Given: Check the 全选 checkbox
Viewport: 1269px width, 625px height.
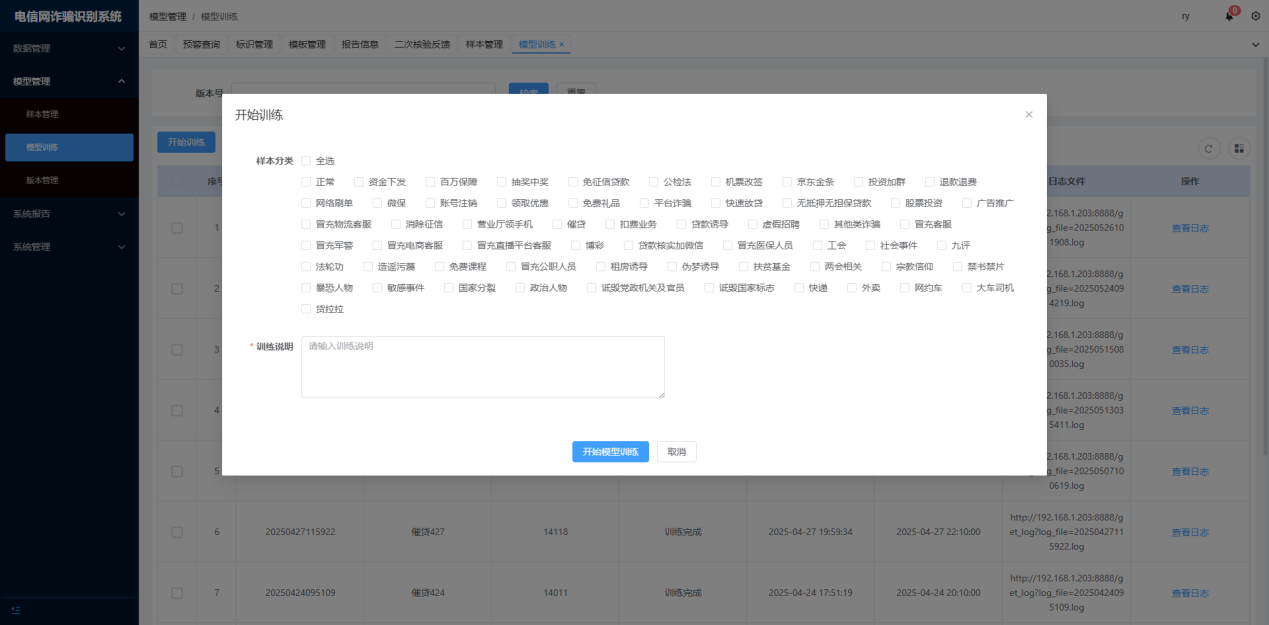Looking at the screenshot, I should pyautogui.click(x=307, y=161).
